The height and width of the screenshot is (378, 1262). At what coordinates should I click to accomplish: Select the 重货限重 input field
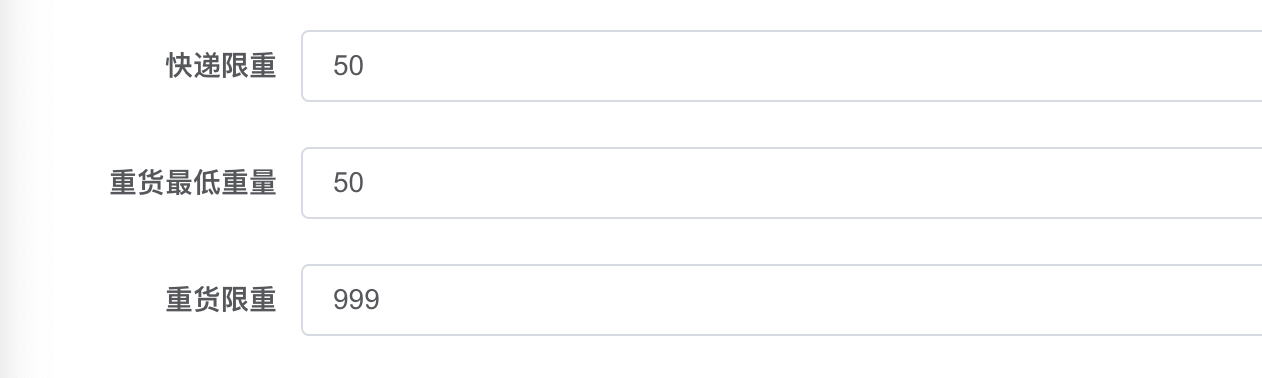pos(782,300)
